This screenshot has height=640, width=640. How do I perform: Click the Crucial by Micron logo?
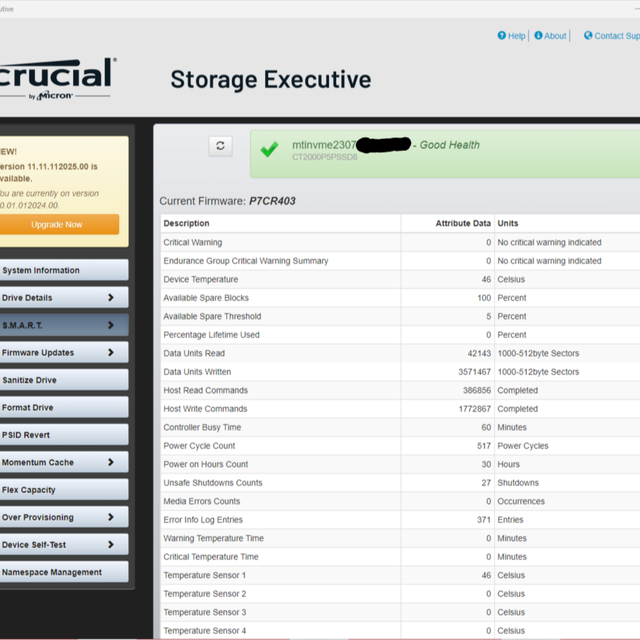tap(57, 79)
